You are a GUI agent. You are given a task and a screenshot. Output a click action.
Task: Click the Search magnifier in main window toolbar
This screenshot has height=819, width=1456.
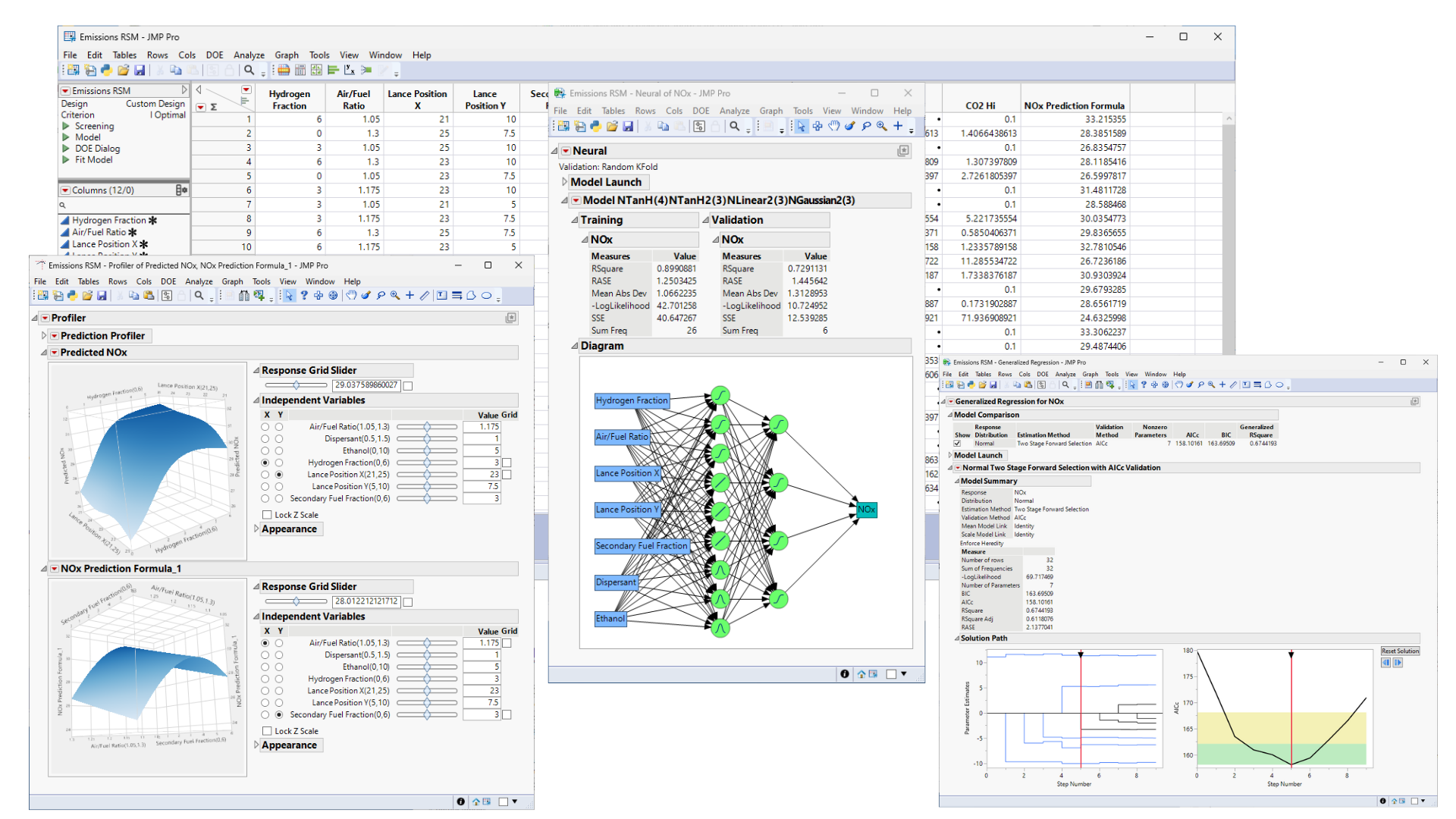coord(249,71)
